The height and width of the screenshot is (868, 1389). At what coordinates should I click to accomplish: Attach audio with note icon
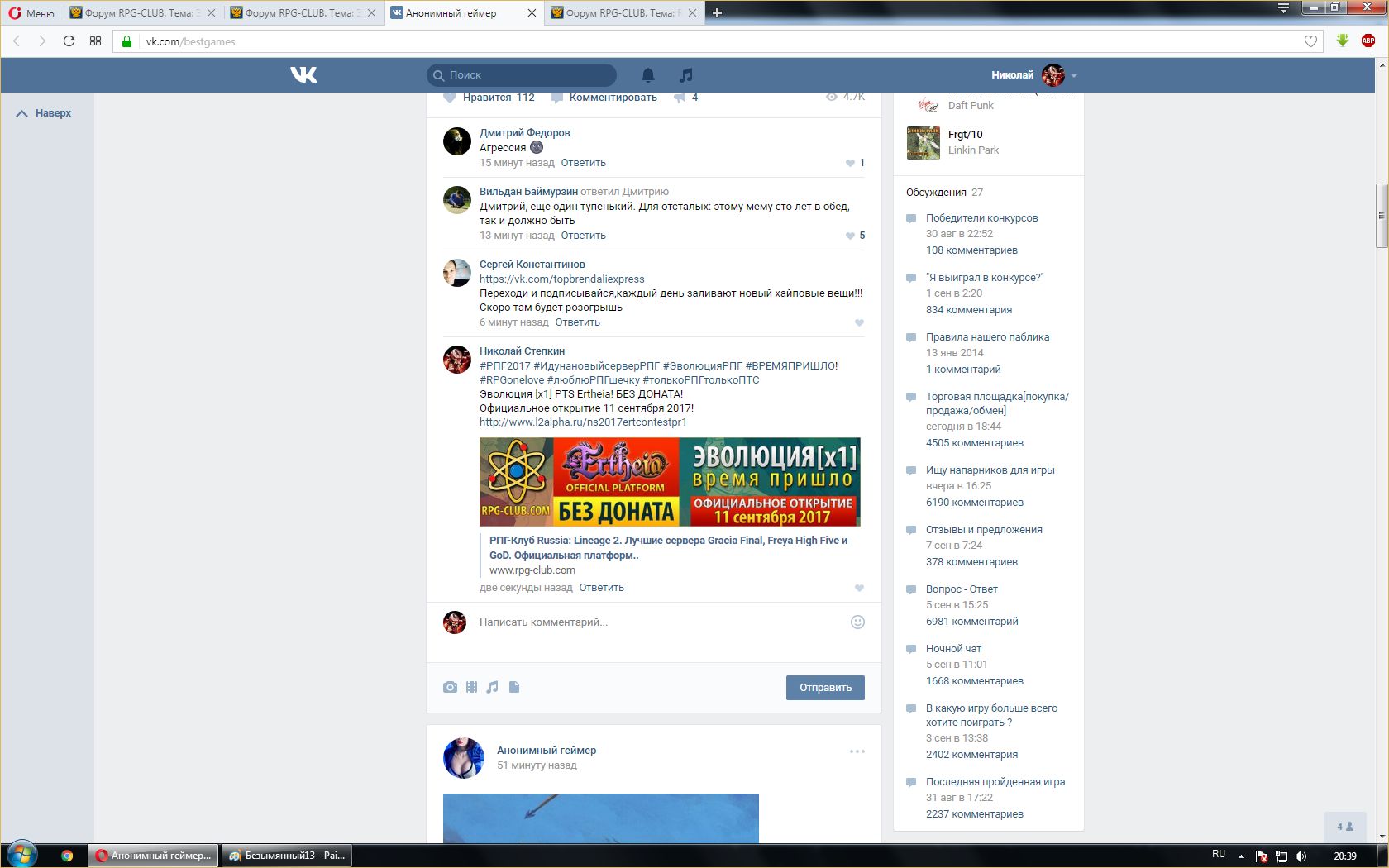click(x=493, y=687)
